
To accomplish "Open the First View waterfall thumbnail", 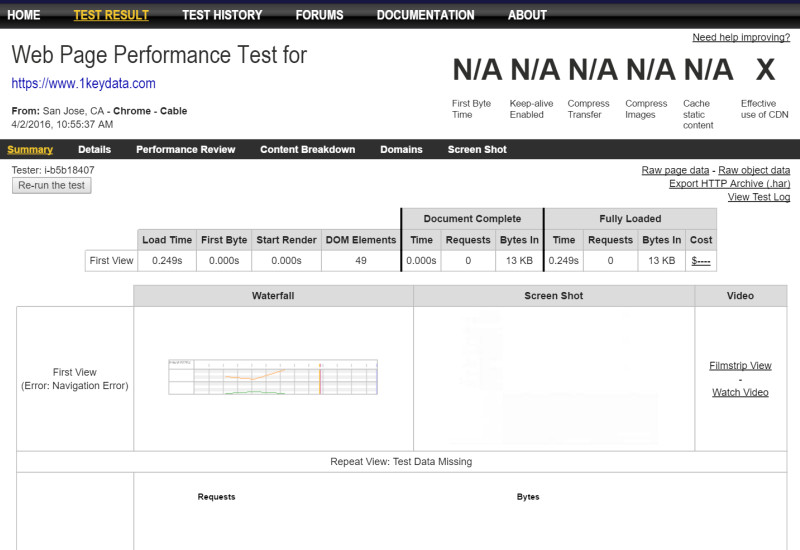I will [273, 377].
